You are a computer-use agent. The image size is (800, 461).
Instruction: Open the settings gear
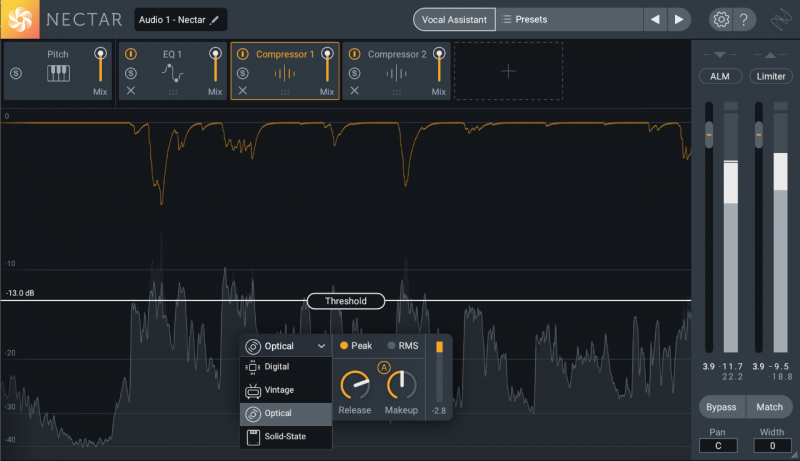pyautogui.click(x=721, y=19)
